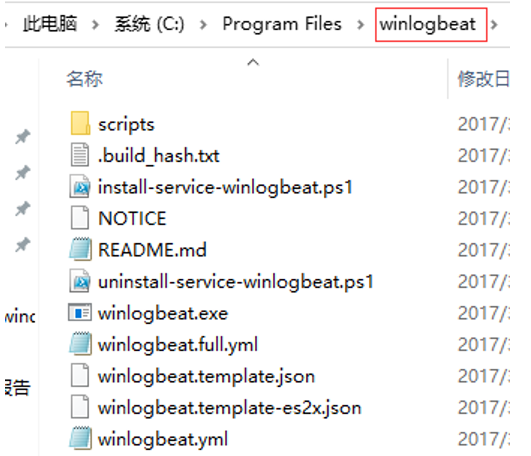Select the scripts folder icon

click(80, 124)
